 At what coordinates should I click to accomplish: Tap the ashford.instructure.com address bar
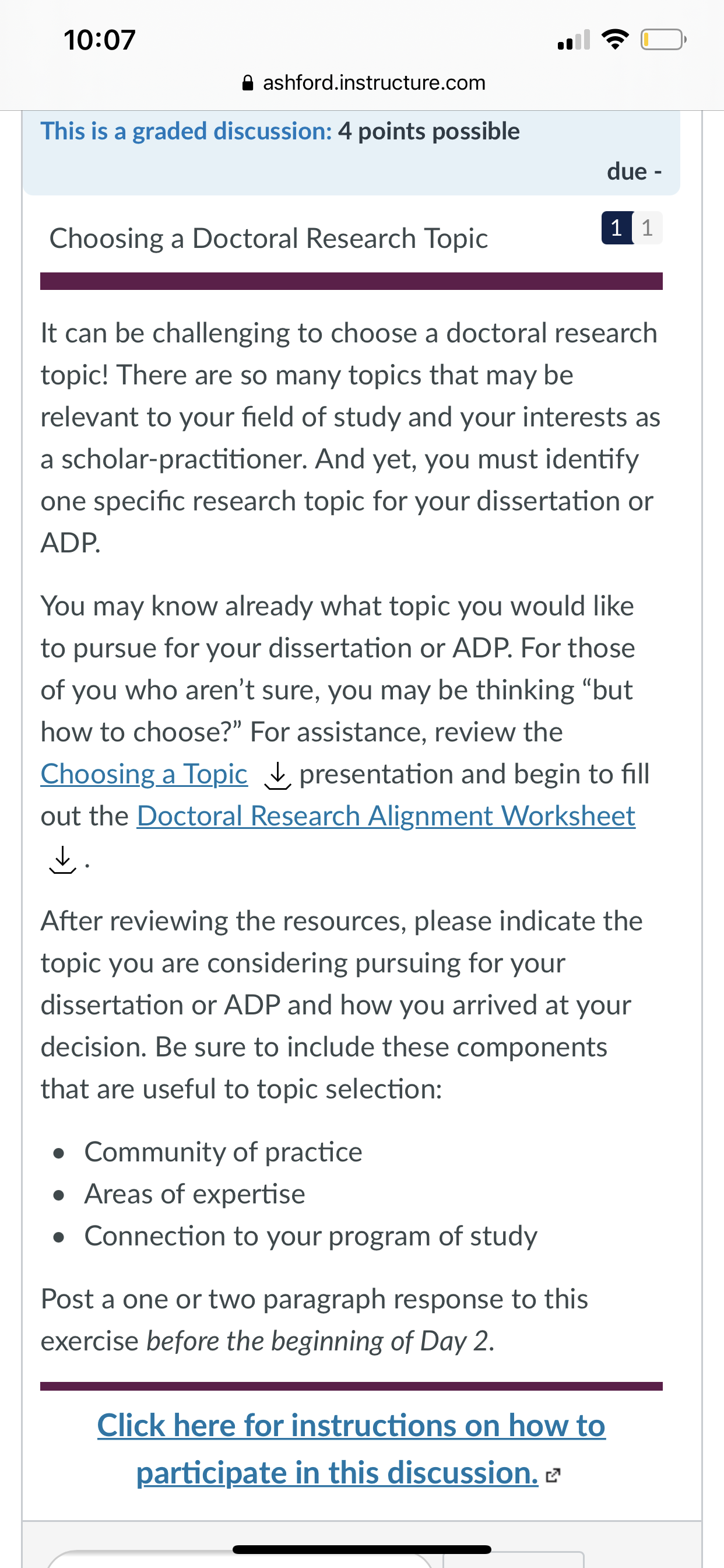click(x=363, y=83)
